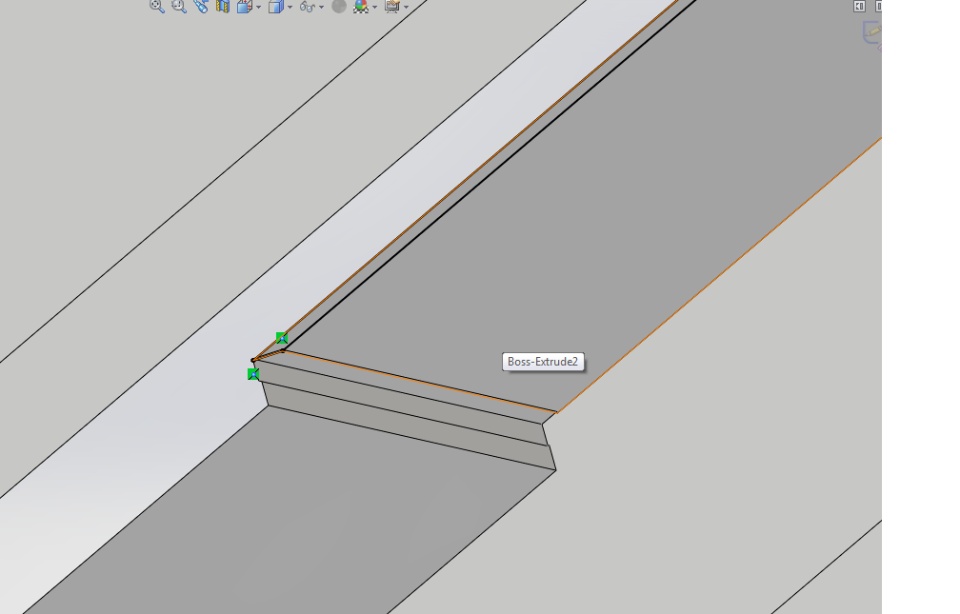Expand the Apply Scene dropdown arrow
This screenshot has height=614, width=960.
375,7
